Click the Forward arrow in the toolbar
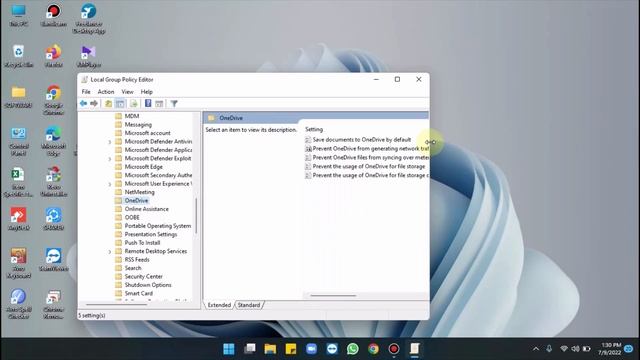Image resolution: width=640 pixels, height=360 pixels. 94,104
